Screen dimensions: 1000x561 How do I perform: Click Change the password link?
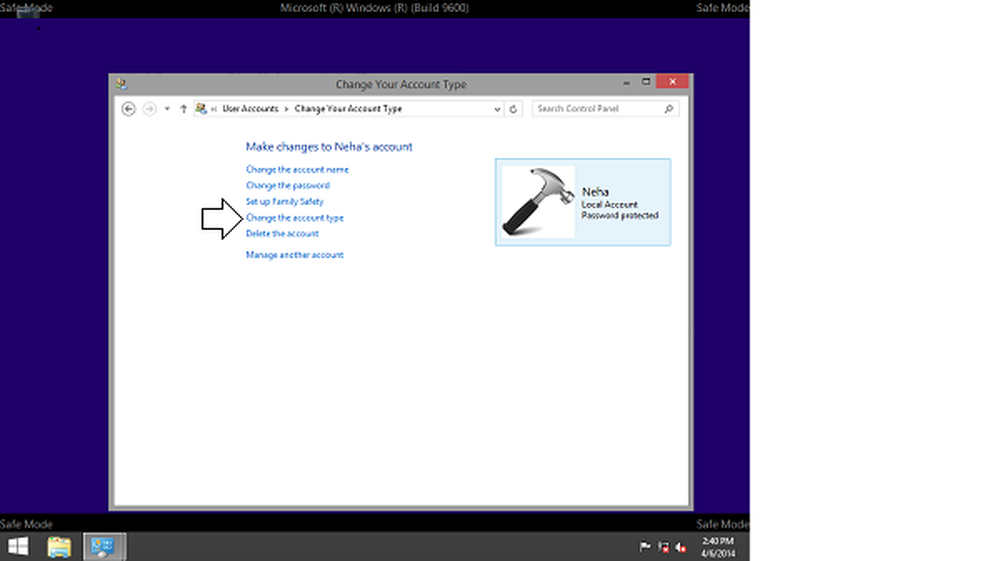pos(287,186)
